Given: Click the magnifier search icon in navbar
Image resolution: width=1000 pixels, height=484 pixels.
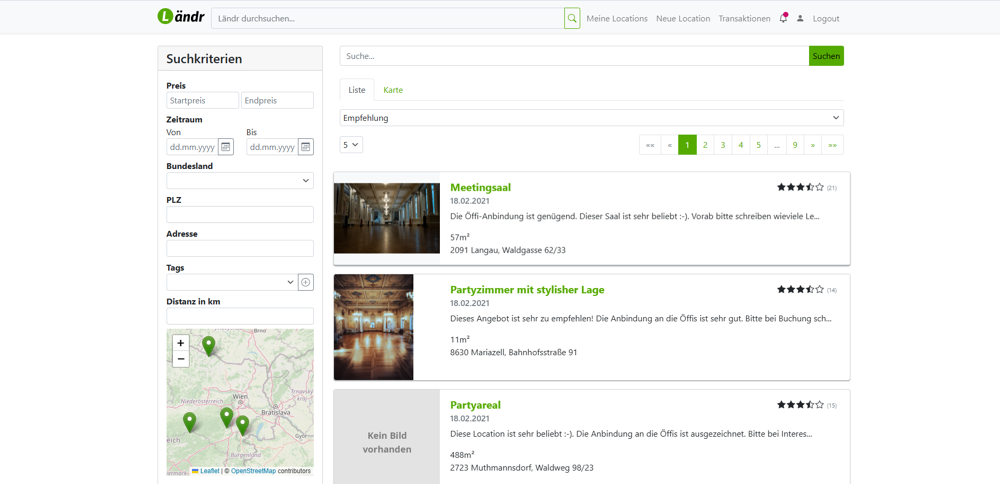Looking at the screenshot, I should coord(572,18).
